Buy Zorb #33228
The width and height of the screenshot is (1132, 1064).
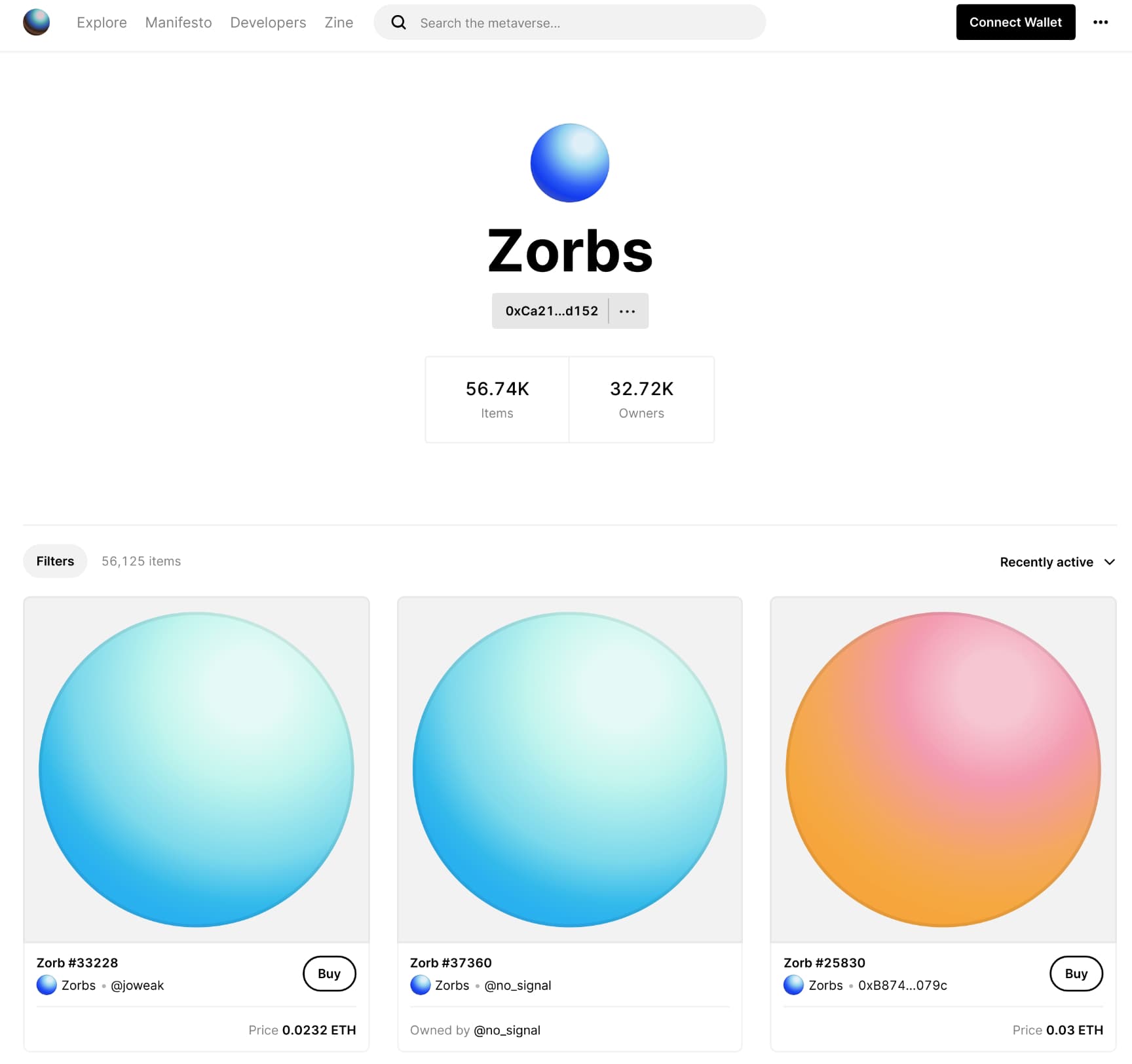tap(329, 974)
